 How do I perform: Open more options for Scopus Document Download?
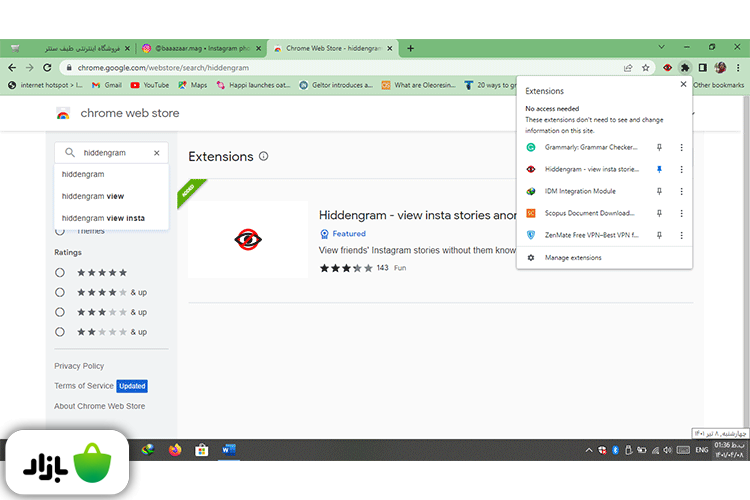click(x=681, y=213)
